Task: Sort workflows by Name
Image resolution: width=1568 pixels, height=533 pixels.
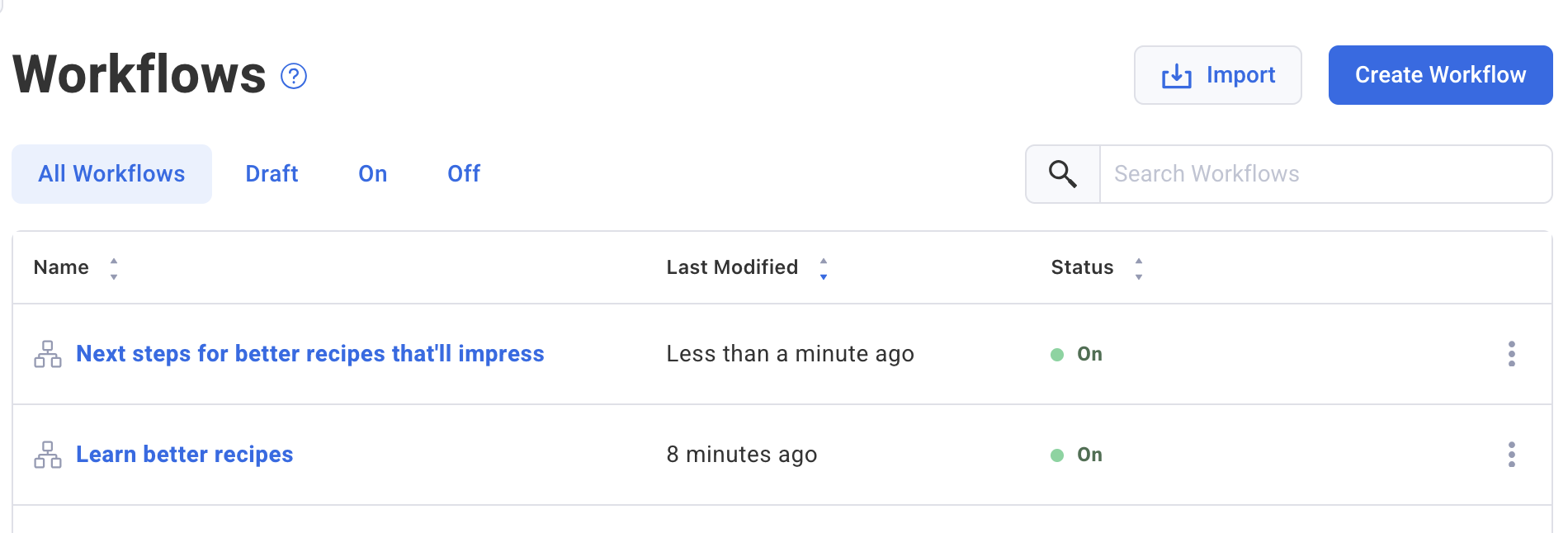Action: tap(113, 267)
